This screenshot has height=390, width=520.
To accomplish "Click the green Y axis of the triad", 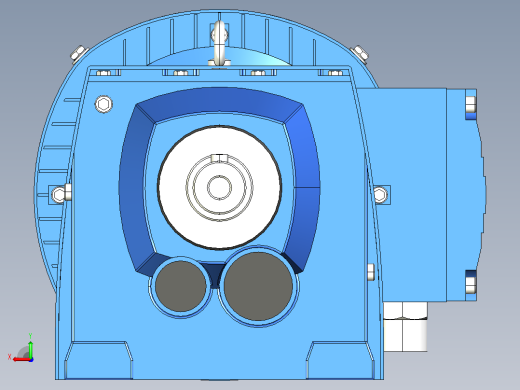I will click(x=30, y=347).
